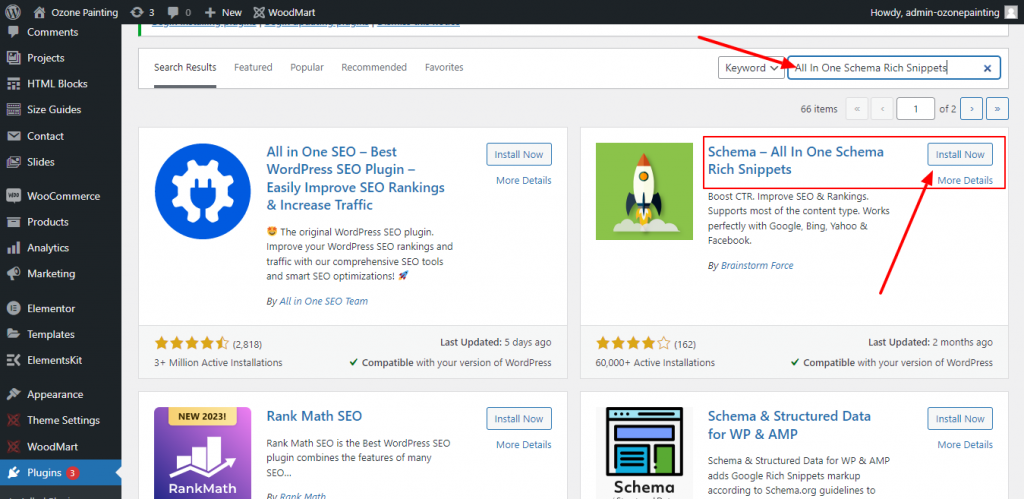This screenshot has height=499, width=1024.
Task: Clear the plugin search field
Action: point(987,68)
